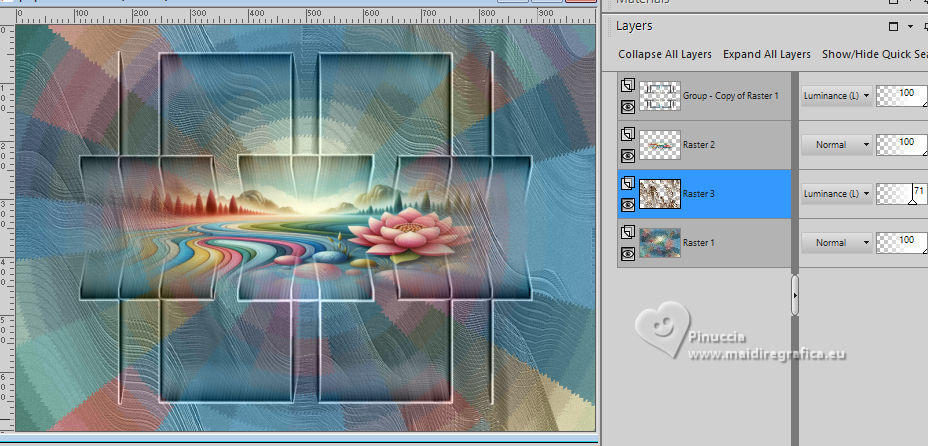The width and height of the screenshot is (928, 446).
Task: Toggle visibility of the Raster 2 layer
Action: click(628, 156)
